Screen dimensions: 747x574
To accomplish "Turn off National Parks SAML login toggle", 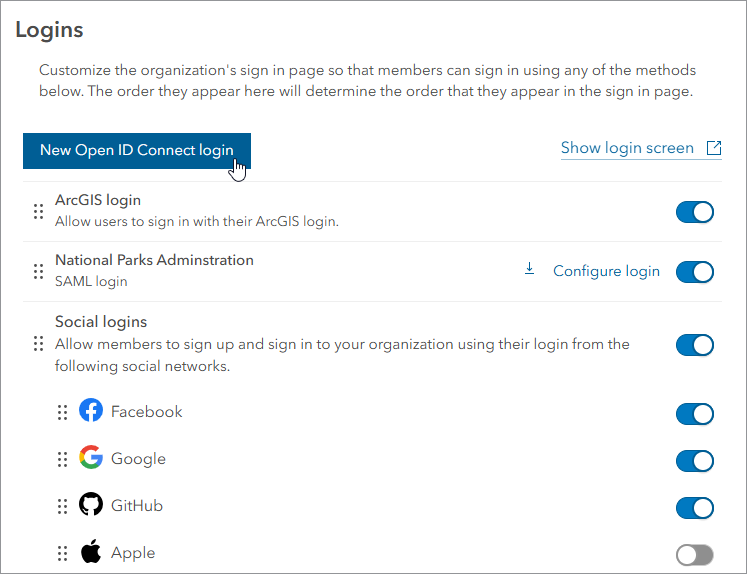I will [x=695, y=271].
